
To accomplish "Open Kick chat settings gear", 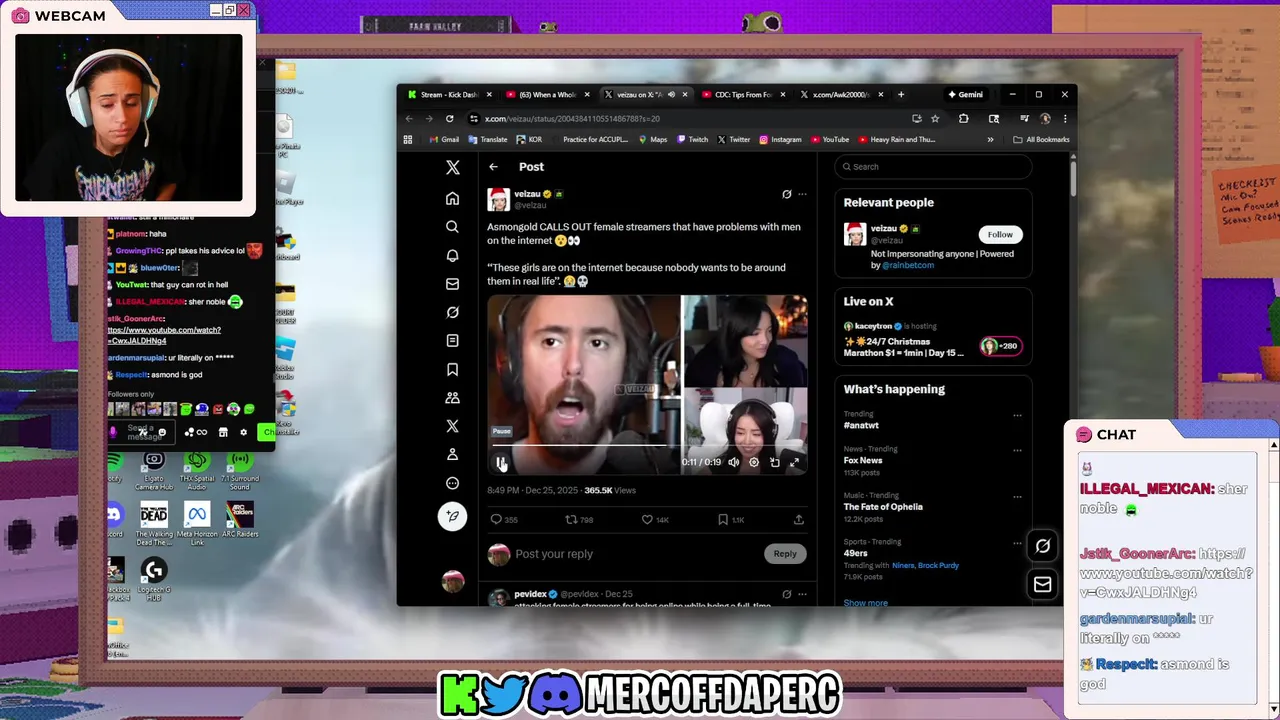I will 243,432.
